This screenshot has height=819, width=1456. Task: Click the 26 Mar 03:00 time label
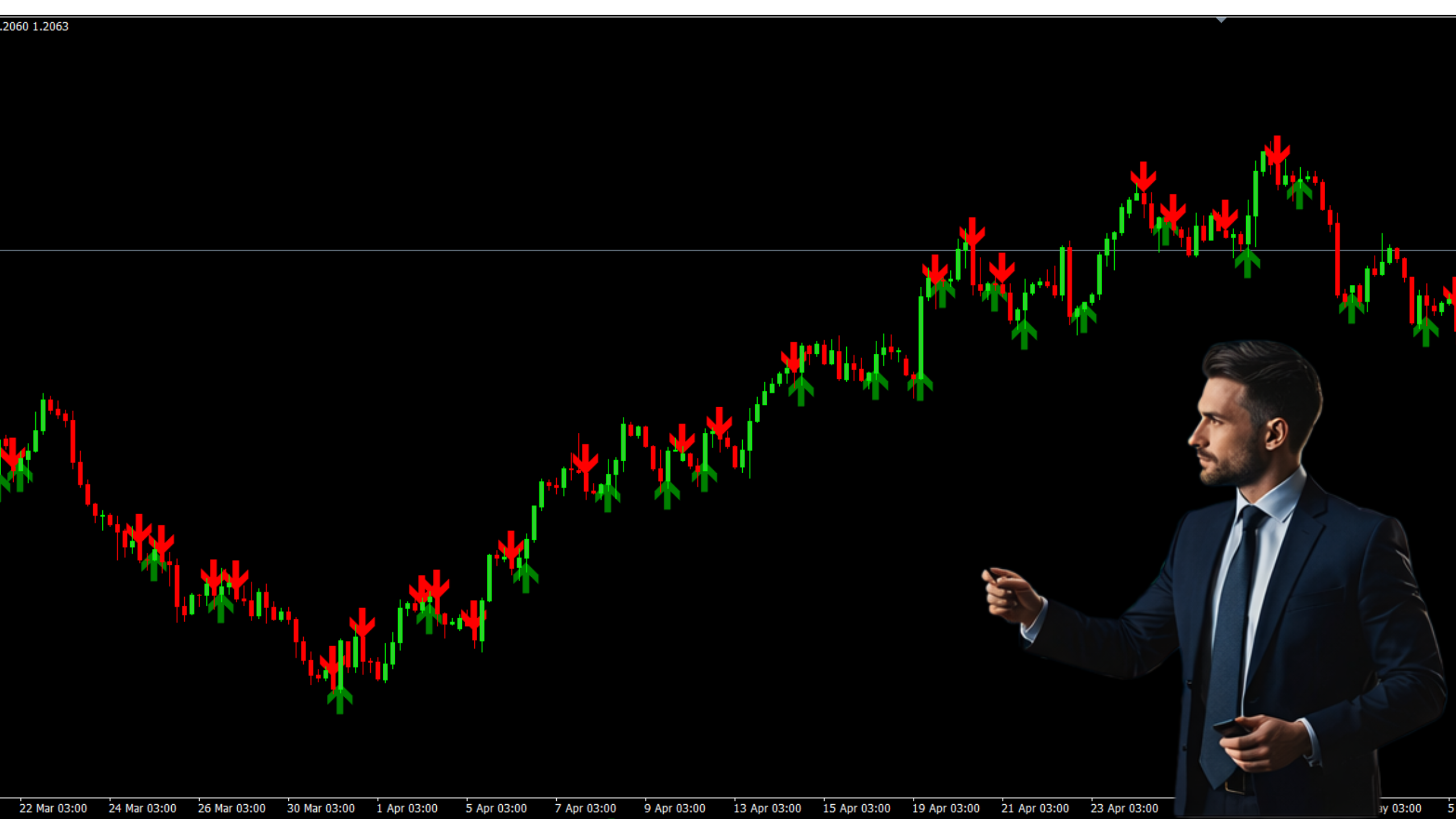231,808
